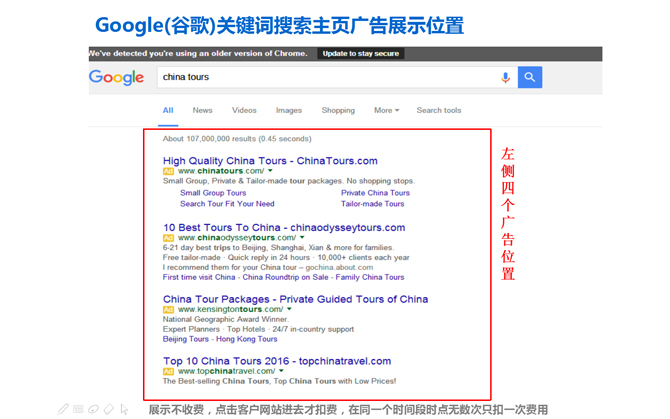Image resolution: width=670 pixels, height=419 pixels.
Task: Open Top 10 China Tours 2016 link
Action: pos(277,361)
